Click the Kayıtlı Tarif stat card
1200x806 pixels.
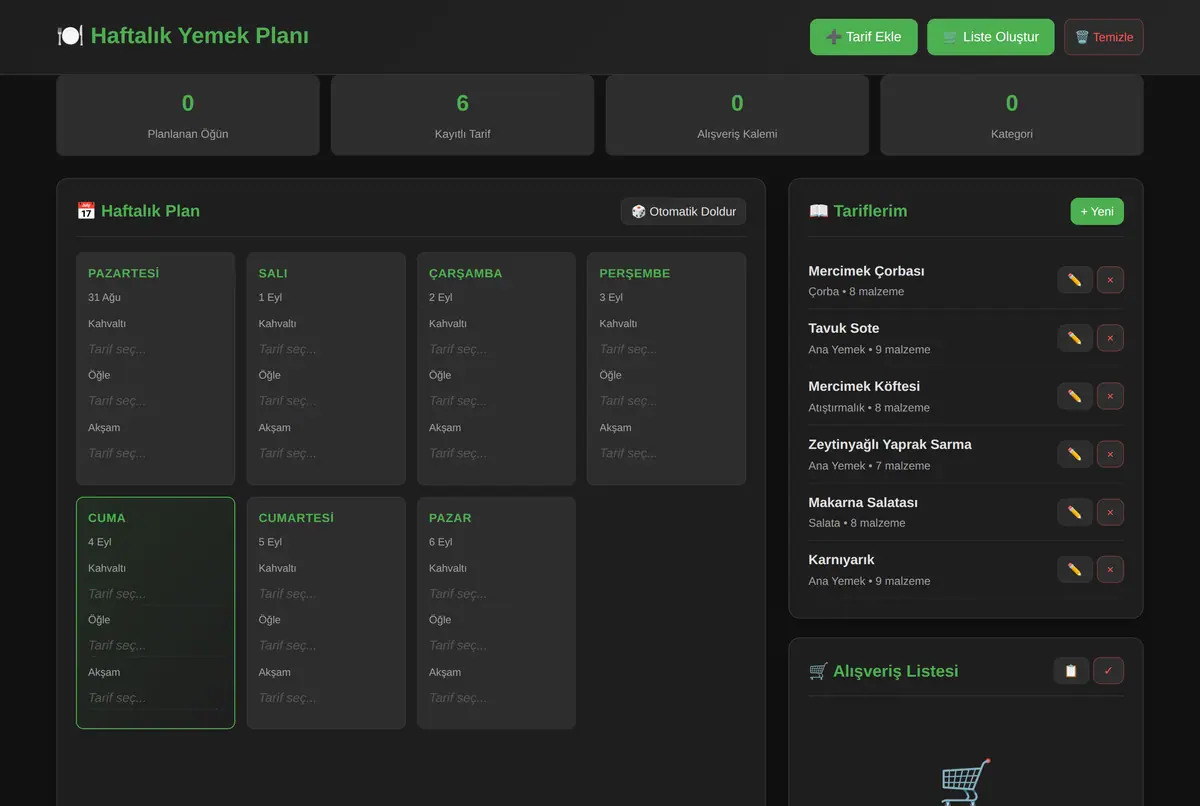(x=462, y=115)
